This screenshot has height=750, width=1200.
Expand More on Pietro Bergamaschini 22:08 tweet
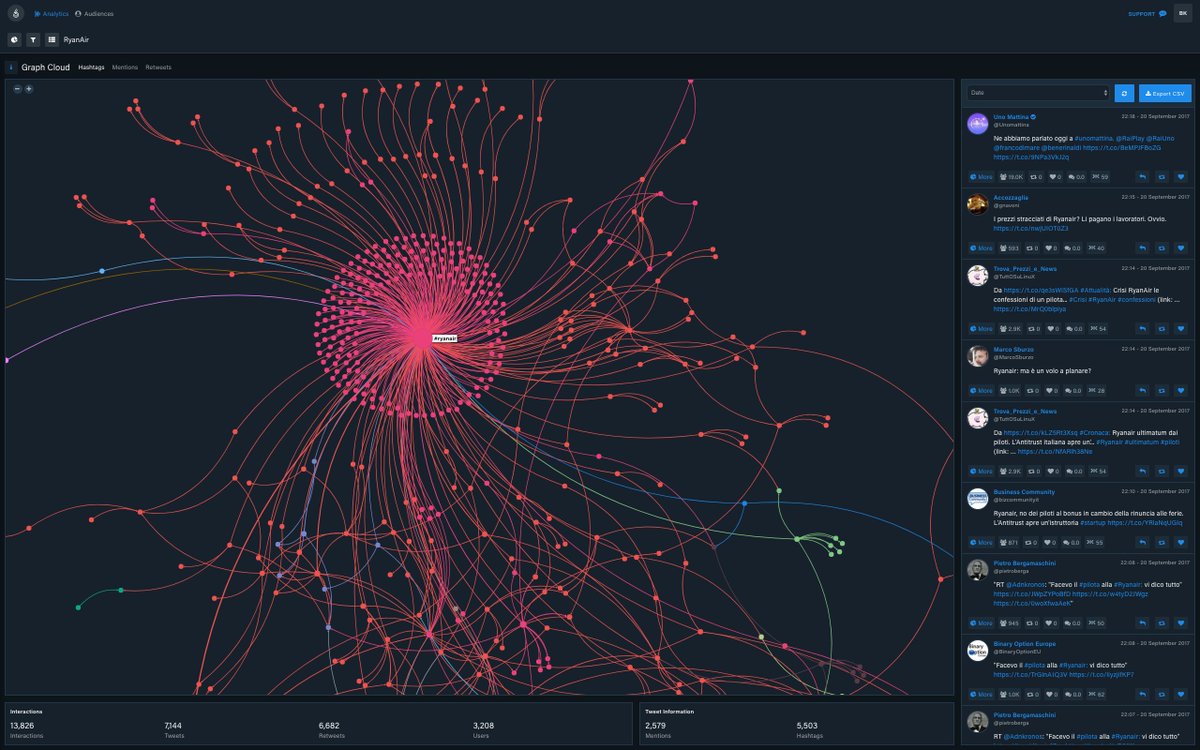tap(981, 623)
